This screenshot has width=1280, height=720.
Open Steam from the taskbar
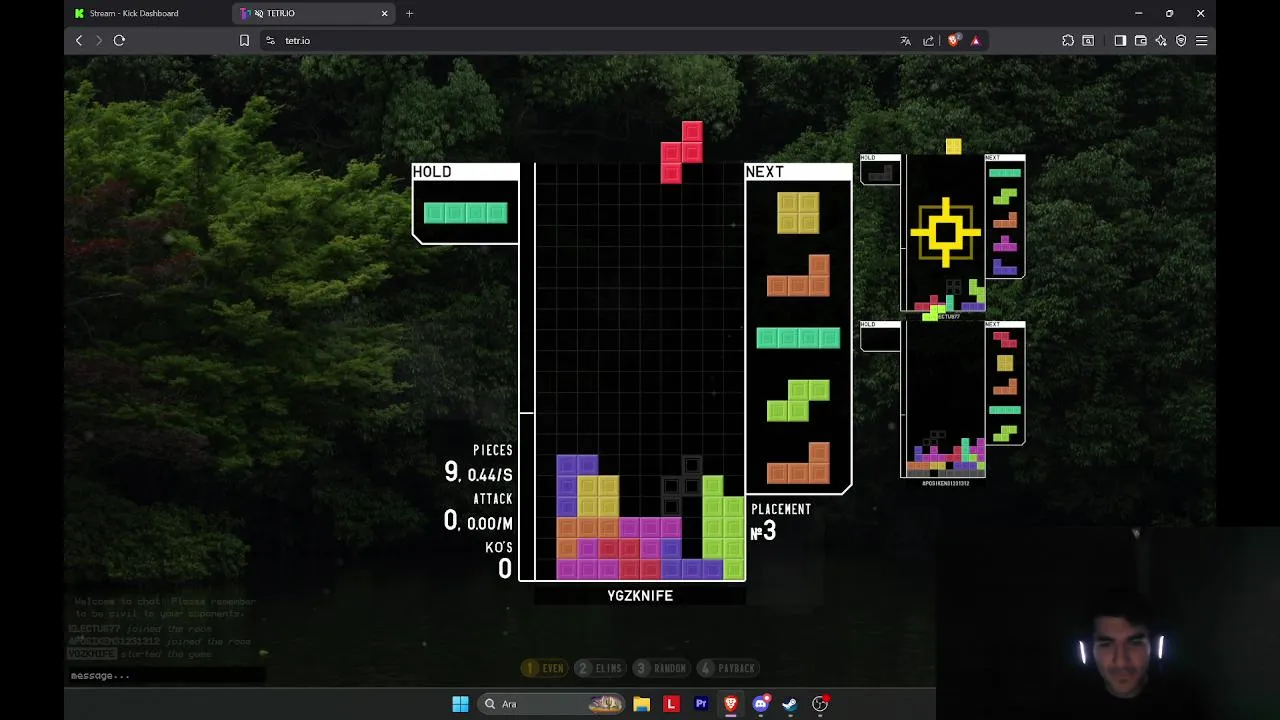[x=790, y=704]
